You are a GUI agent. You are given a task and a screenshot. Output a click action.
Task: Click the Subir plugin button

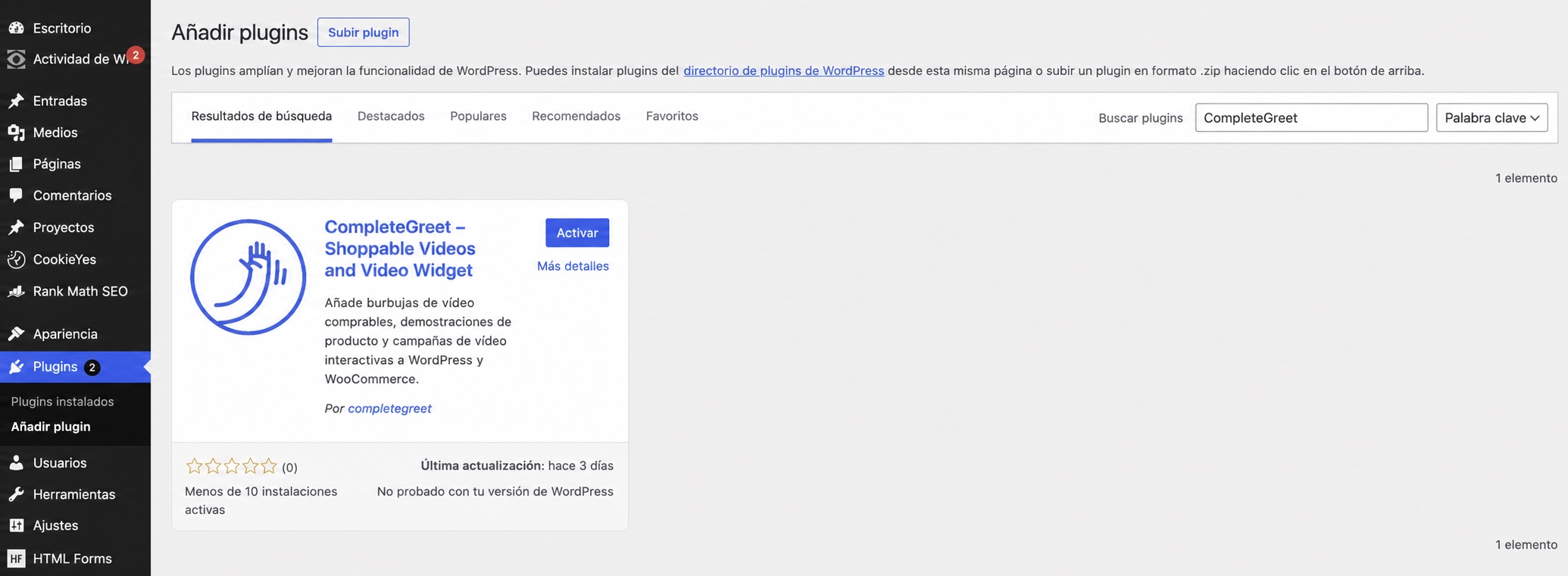[x=364, y=33]
